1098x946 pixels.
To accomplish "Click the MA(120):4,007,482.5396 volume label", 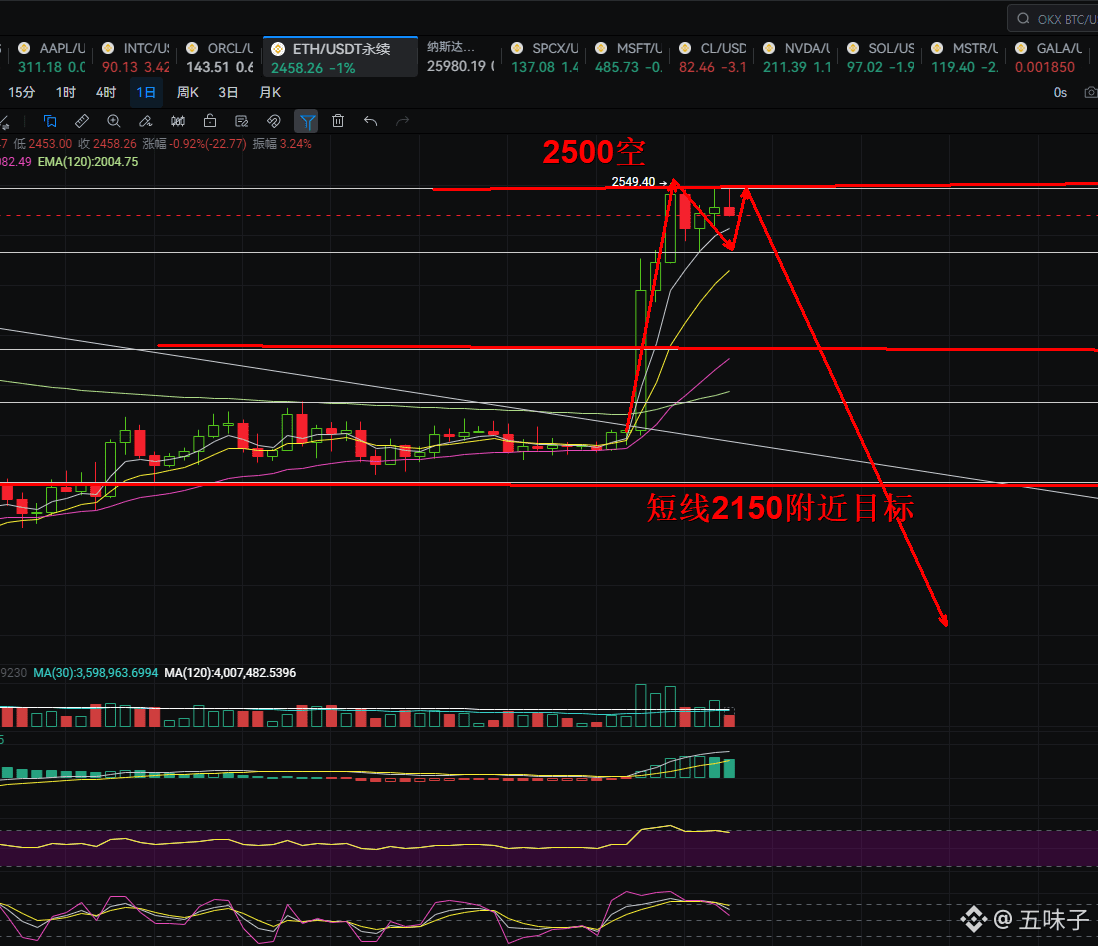I will click(230, 673).
